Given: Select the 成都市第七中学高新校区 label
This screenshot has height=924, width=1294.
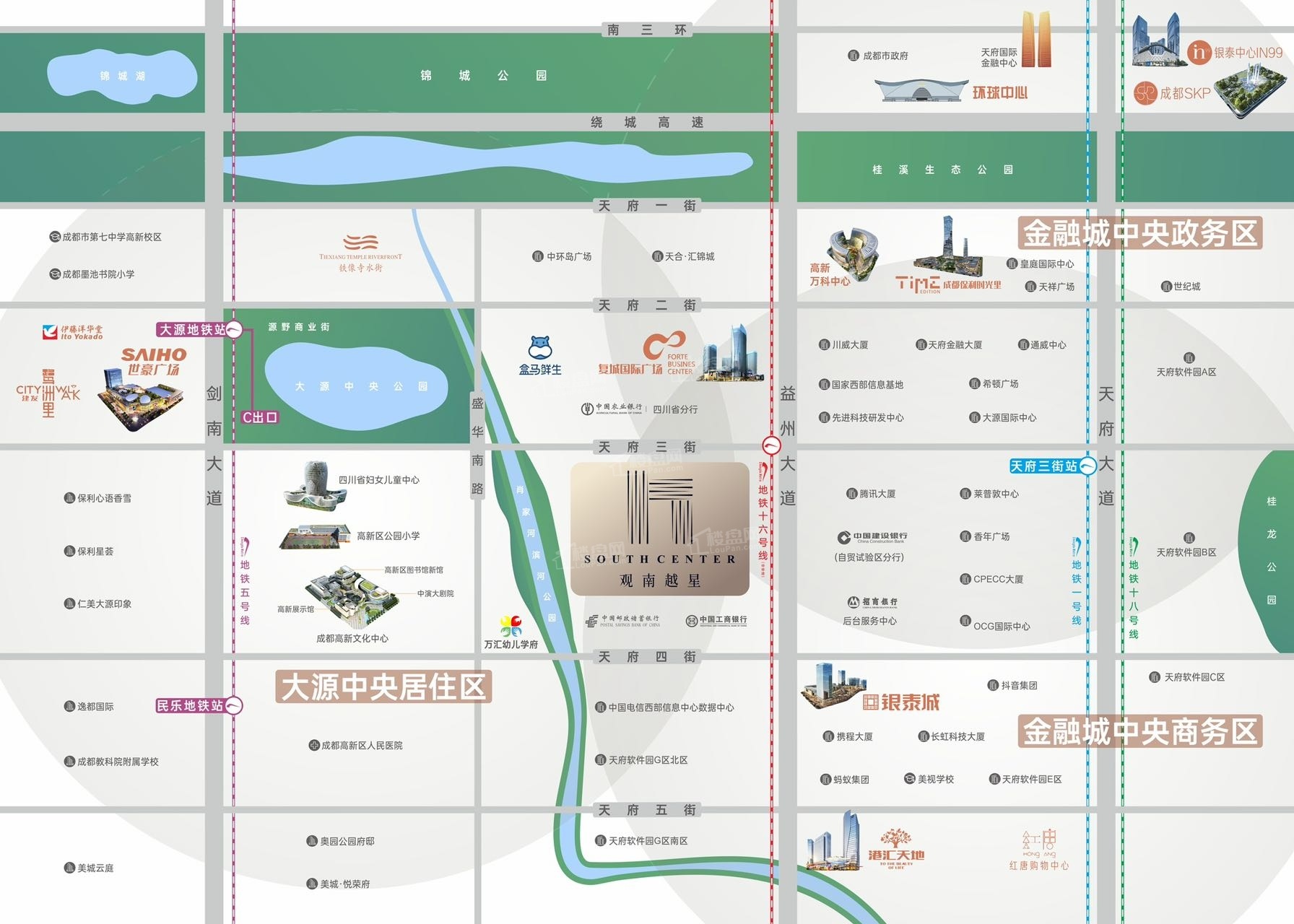Looking at the screenshot, I should click(x=105, y=237).
